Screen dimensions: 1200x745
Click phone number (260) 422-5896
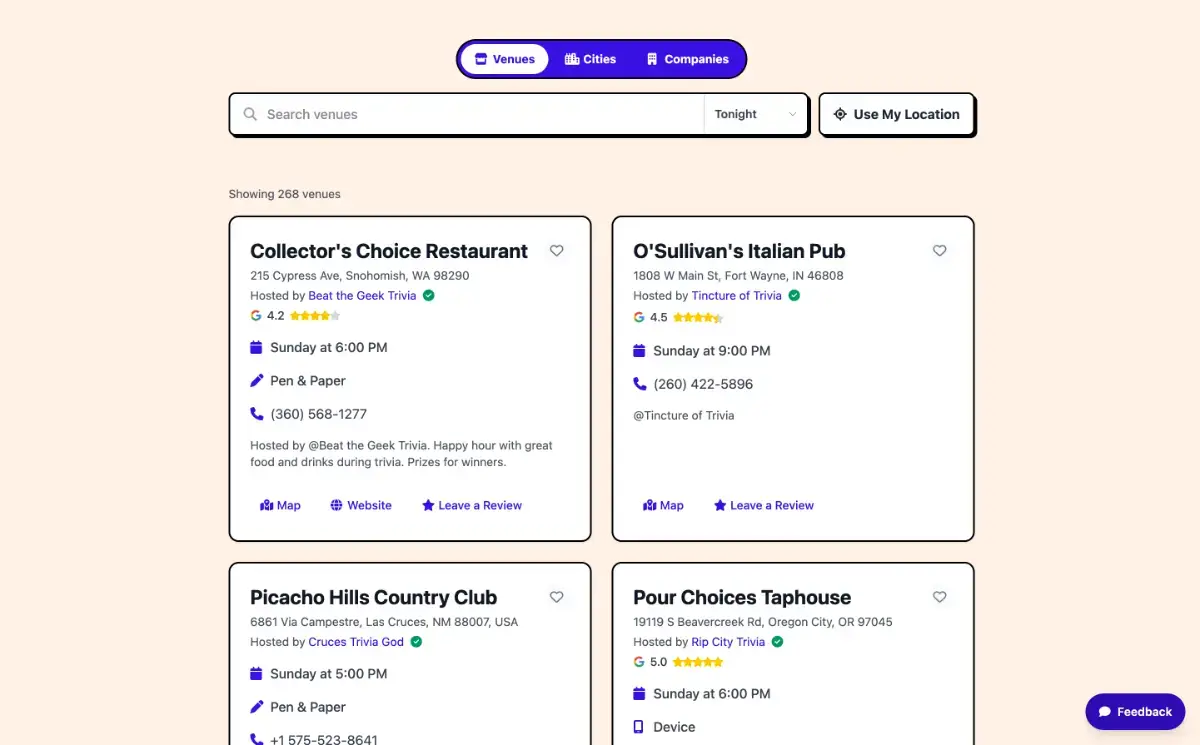pos(703,384)
